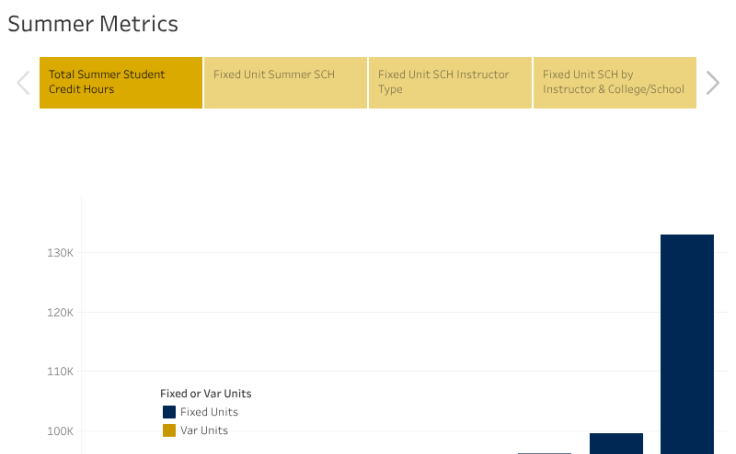Highlight the Var Units legend label
This screenshot has width=736, height=454.
pos(204,431)
